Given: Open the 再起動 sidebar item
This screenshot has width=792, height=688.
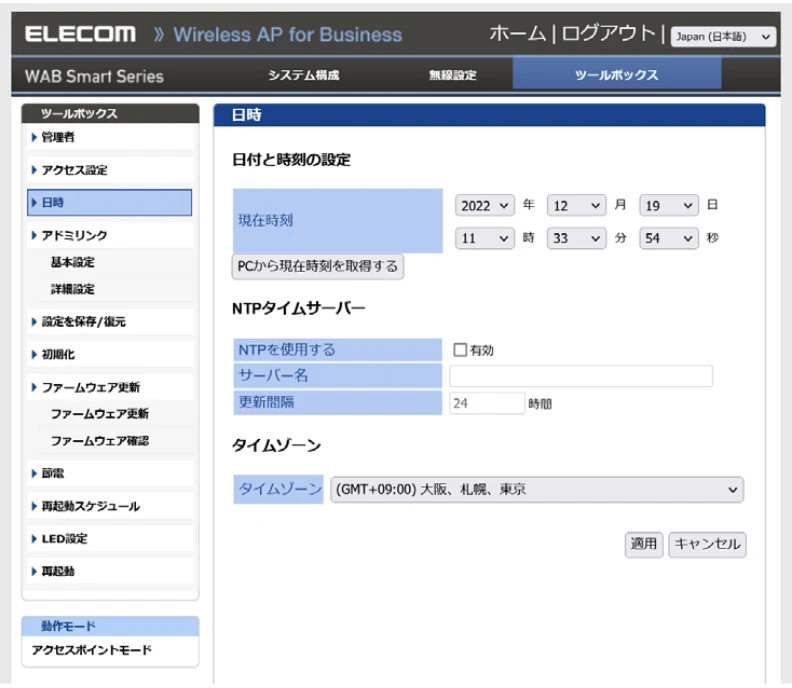Looking at the screenshot, I should tap(110, 571).
